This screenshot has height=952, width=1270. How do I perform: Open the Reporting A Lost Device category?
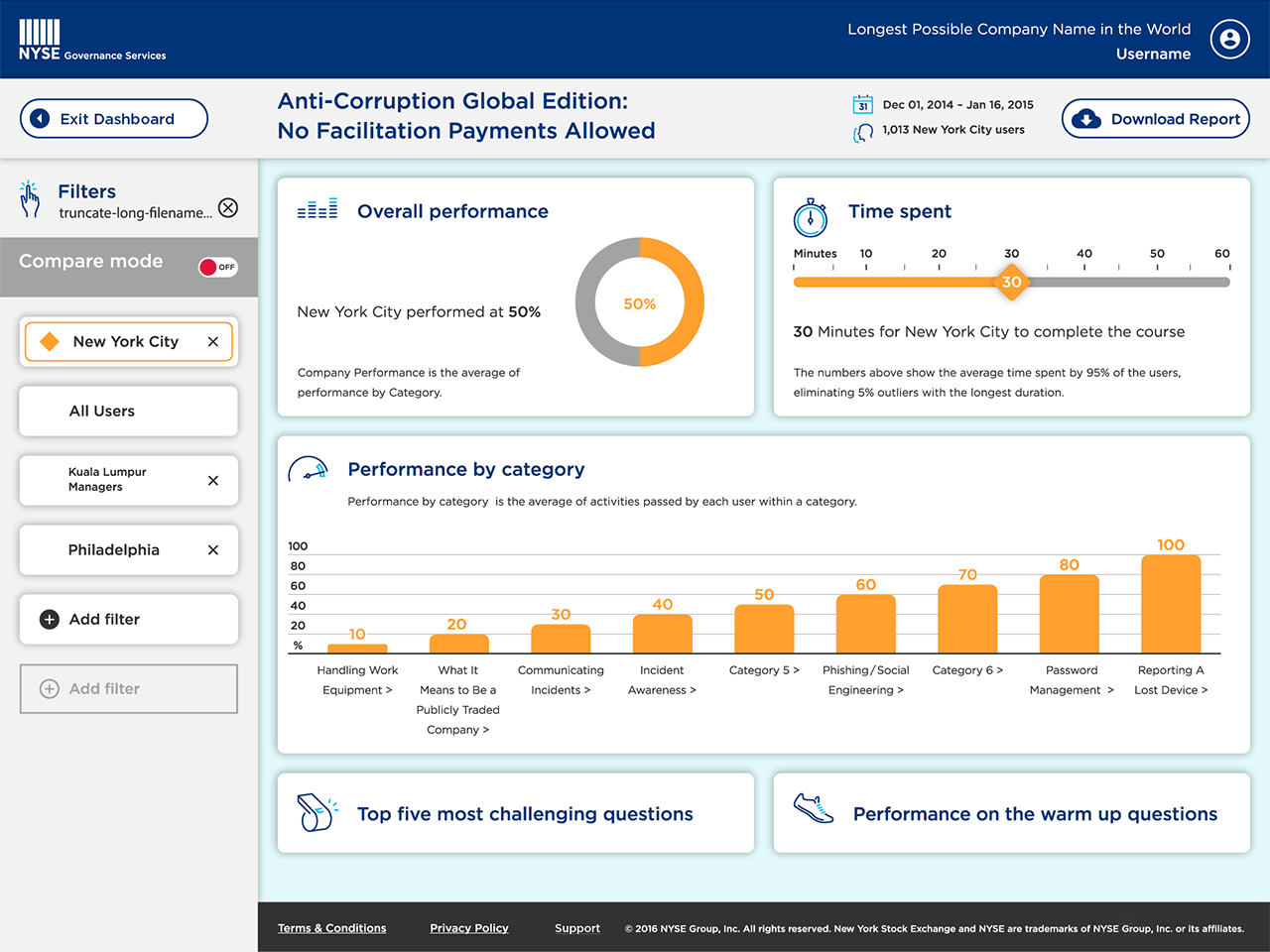[x=1171, y=680]
